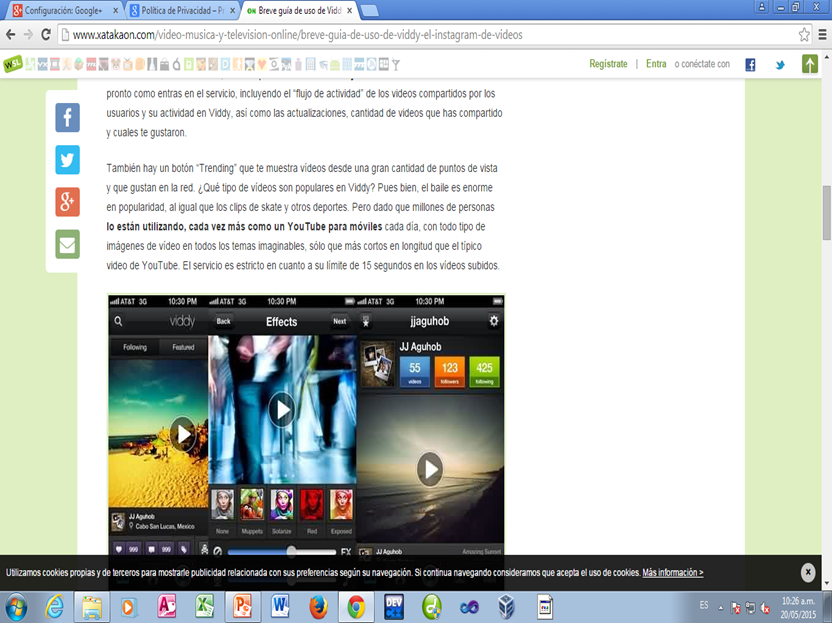Connect with Twitter icon in header
Screen dimensions: 832x623
click(780, 65)
